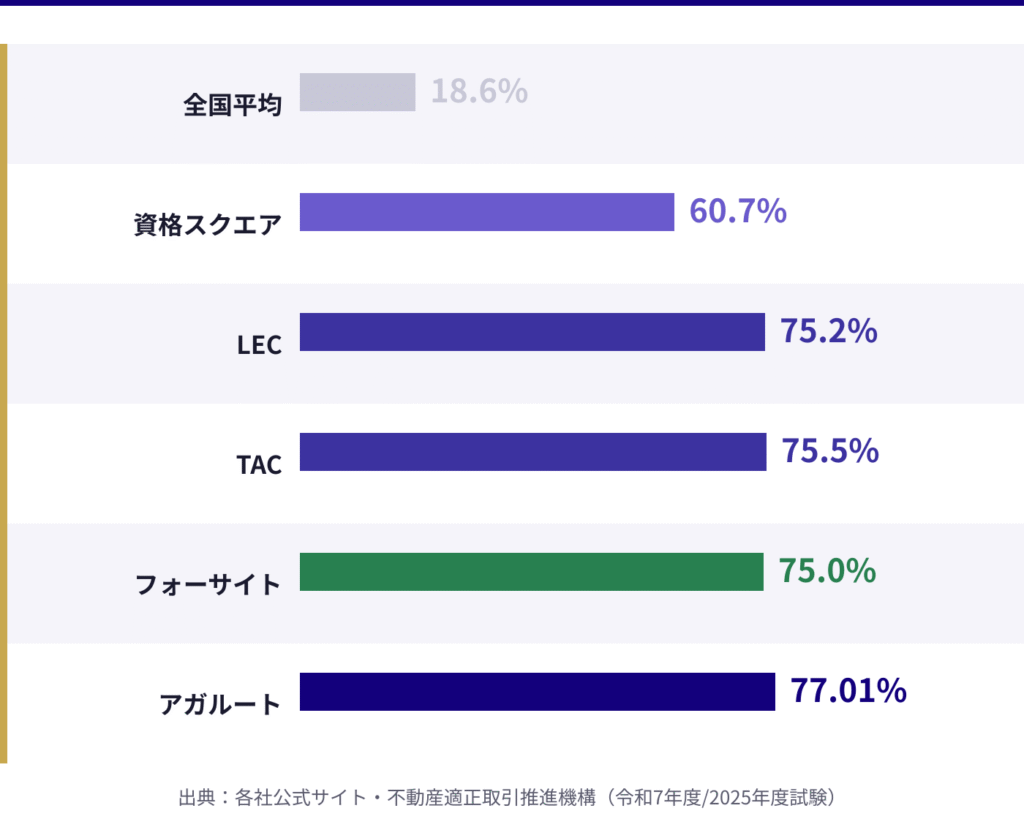
Task: Click the LEC category label
Action: [259, 344]
